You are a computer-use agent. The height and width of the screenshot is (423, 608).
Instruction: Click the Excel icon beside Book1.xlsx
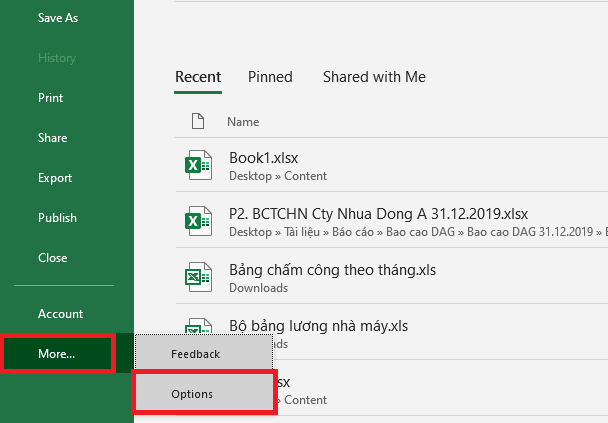point(198,165)
